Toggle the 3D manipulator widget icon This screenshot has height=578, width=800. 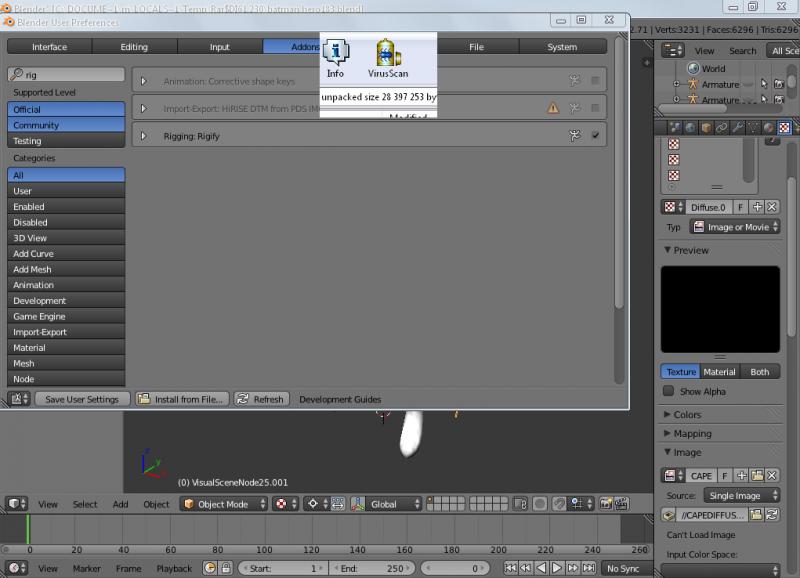(x=358, y=504)
